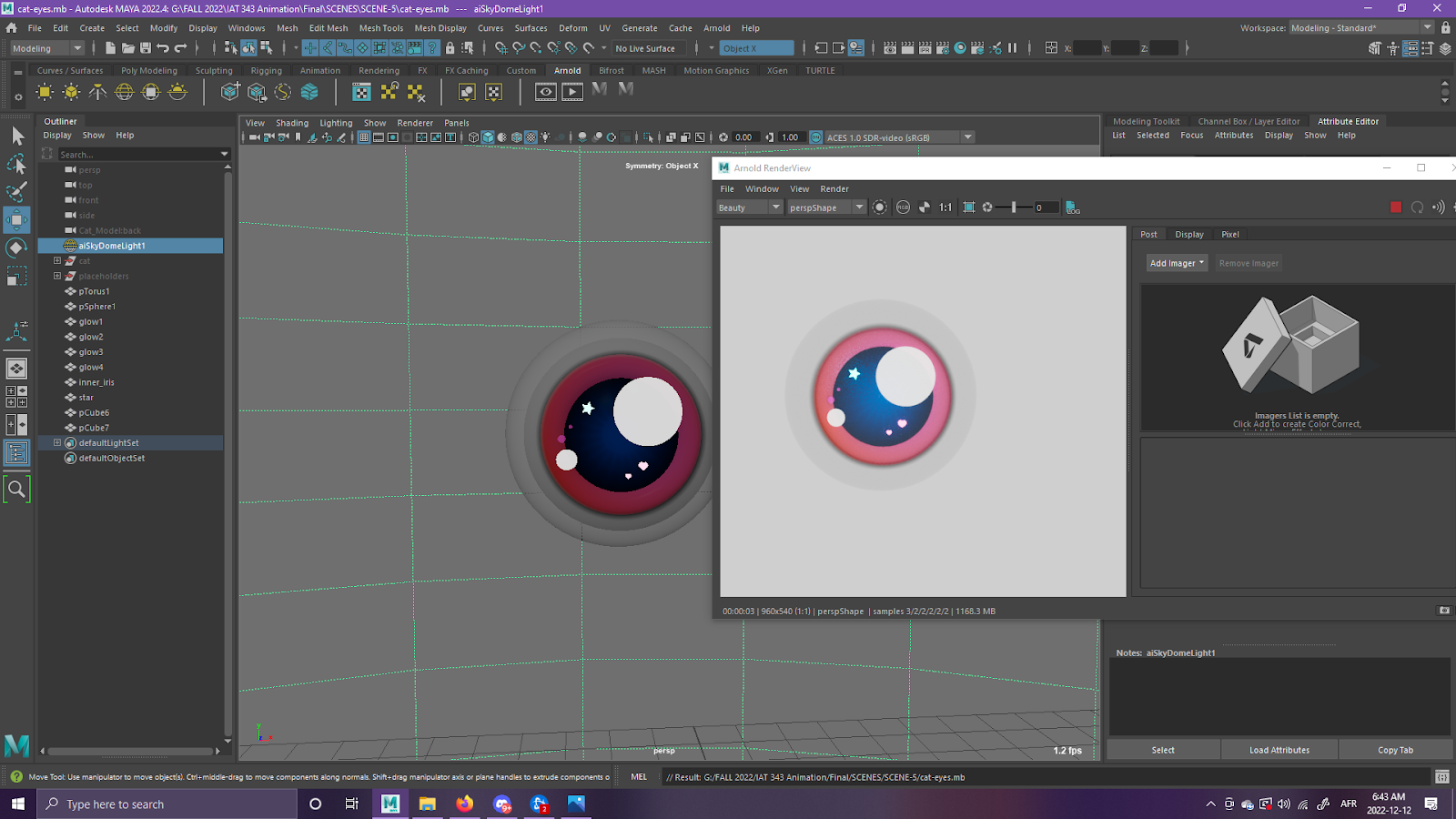Open Maya from the Windows taskbar

pos(390,804)
